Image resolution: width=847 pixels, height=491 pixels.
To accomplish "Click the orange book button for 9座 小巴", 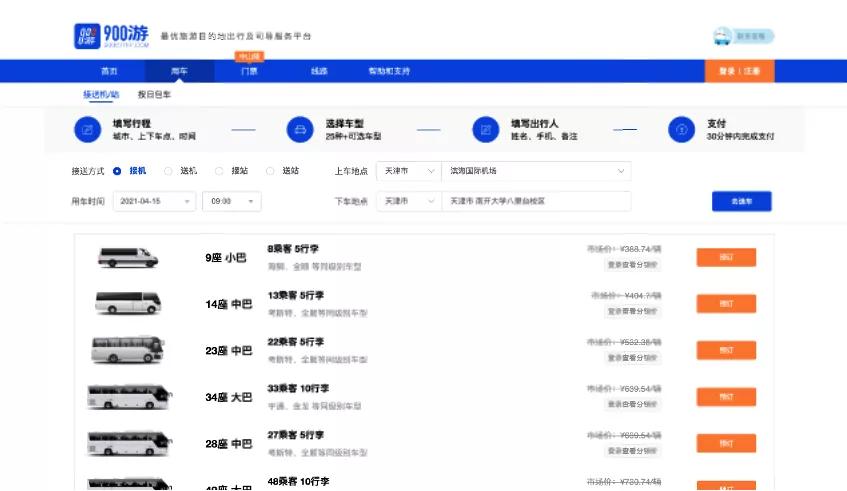I will tap(726, 257).
